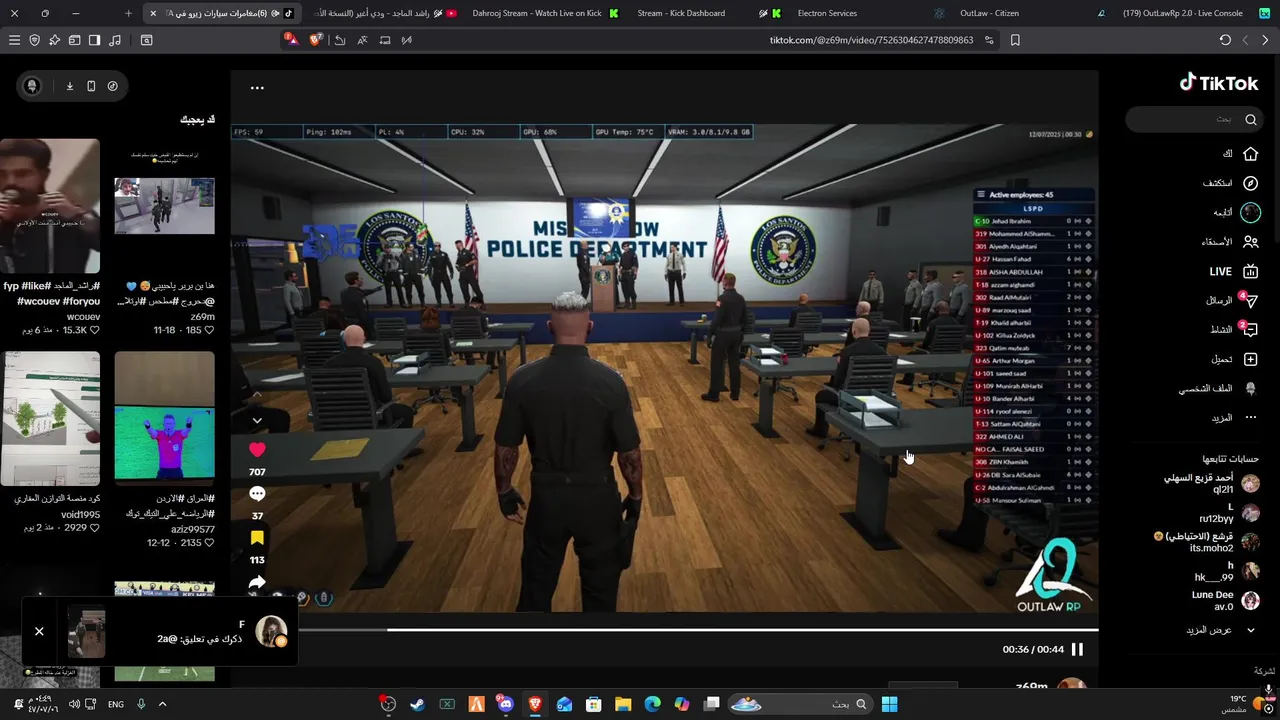Open Steam from the taskbar
This screenshot has width=1280, height=720.
(x=417, y=704)
